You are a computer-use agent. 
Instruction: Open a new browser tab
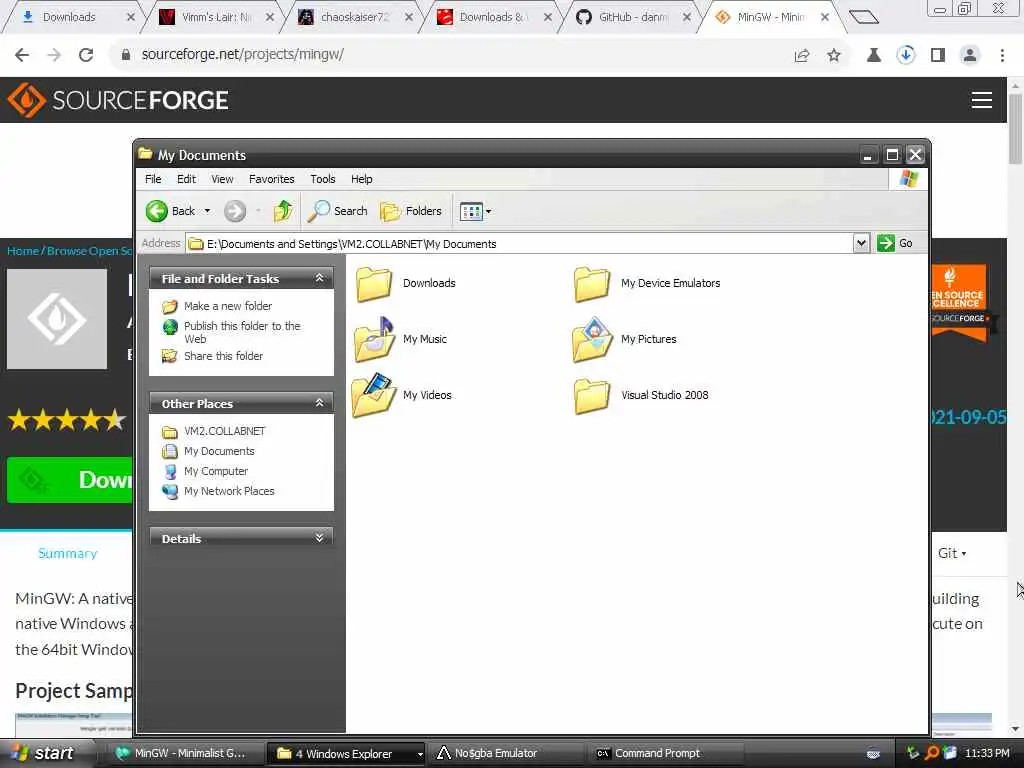(863, 17)
